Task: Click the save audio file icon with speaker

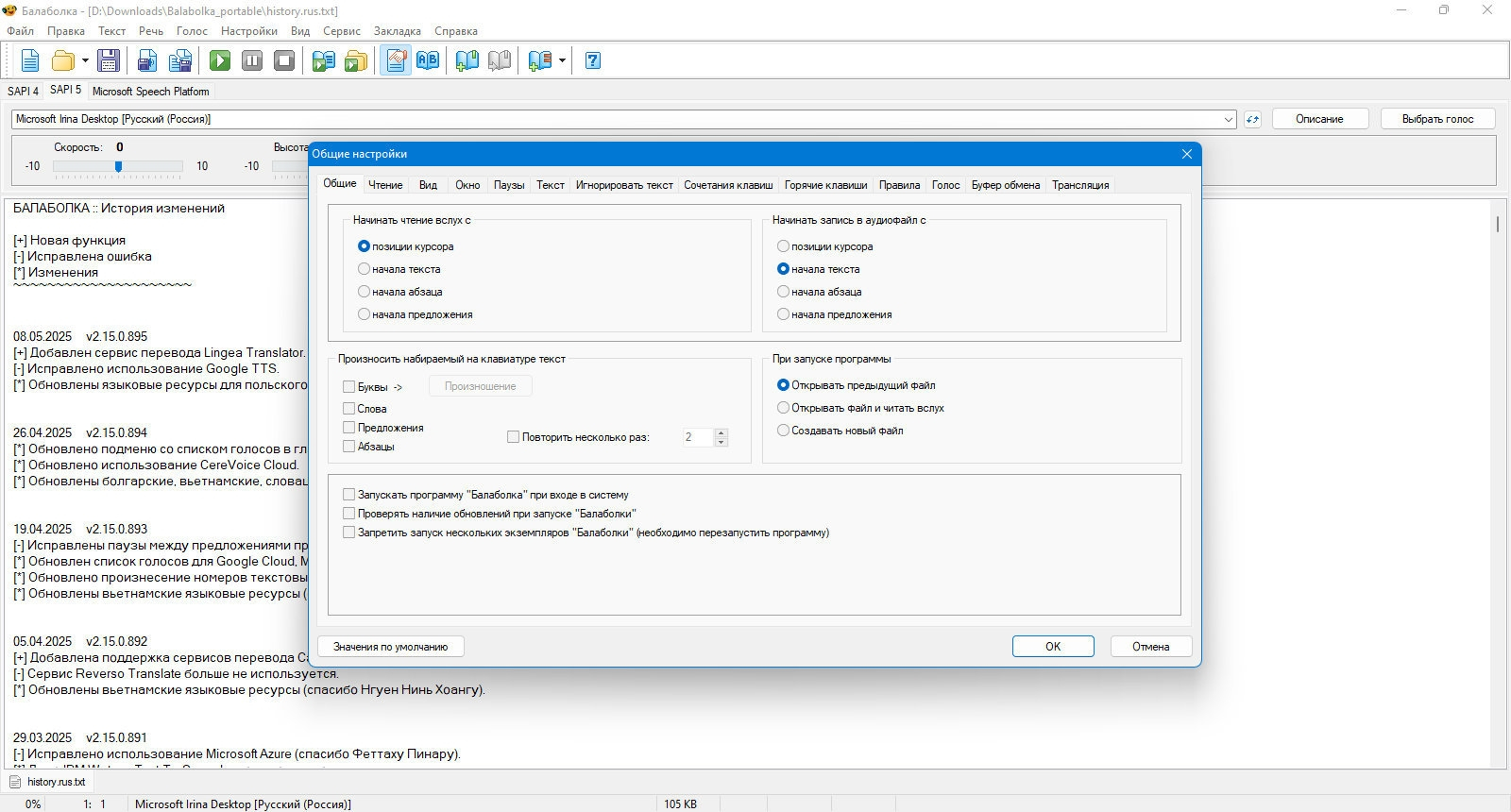Action: point(147,61)
